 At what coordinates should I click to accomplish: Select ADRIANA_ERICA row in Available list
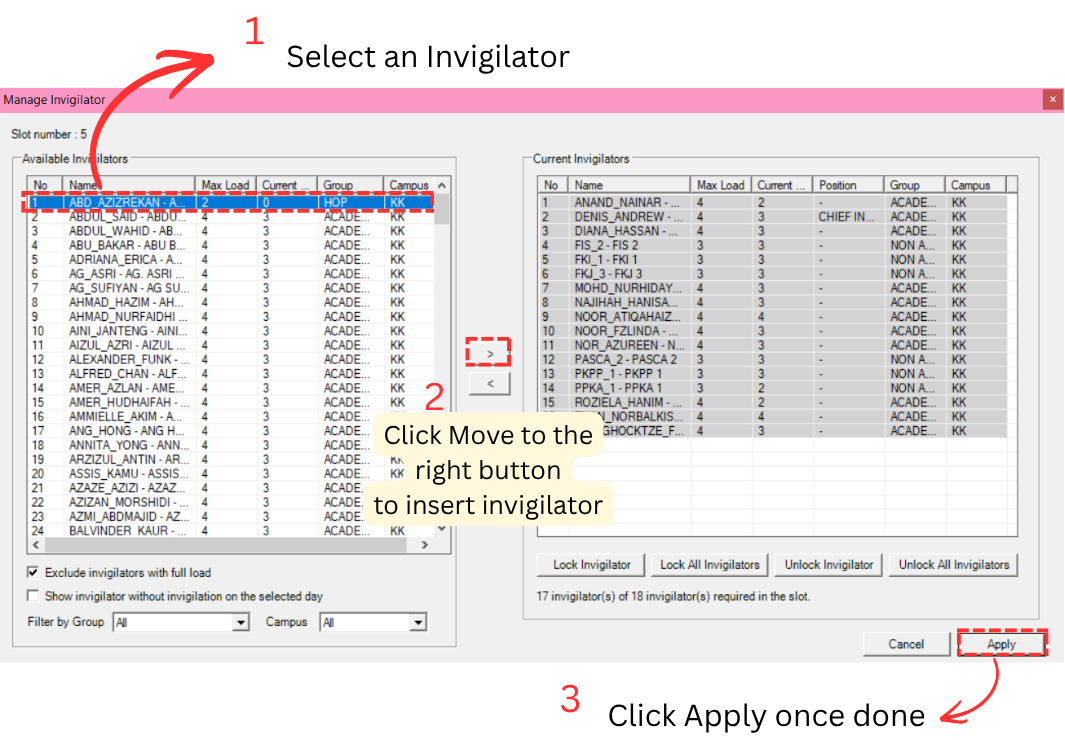230,259
